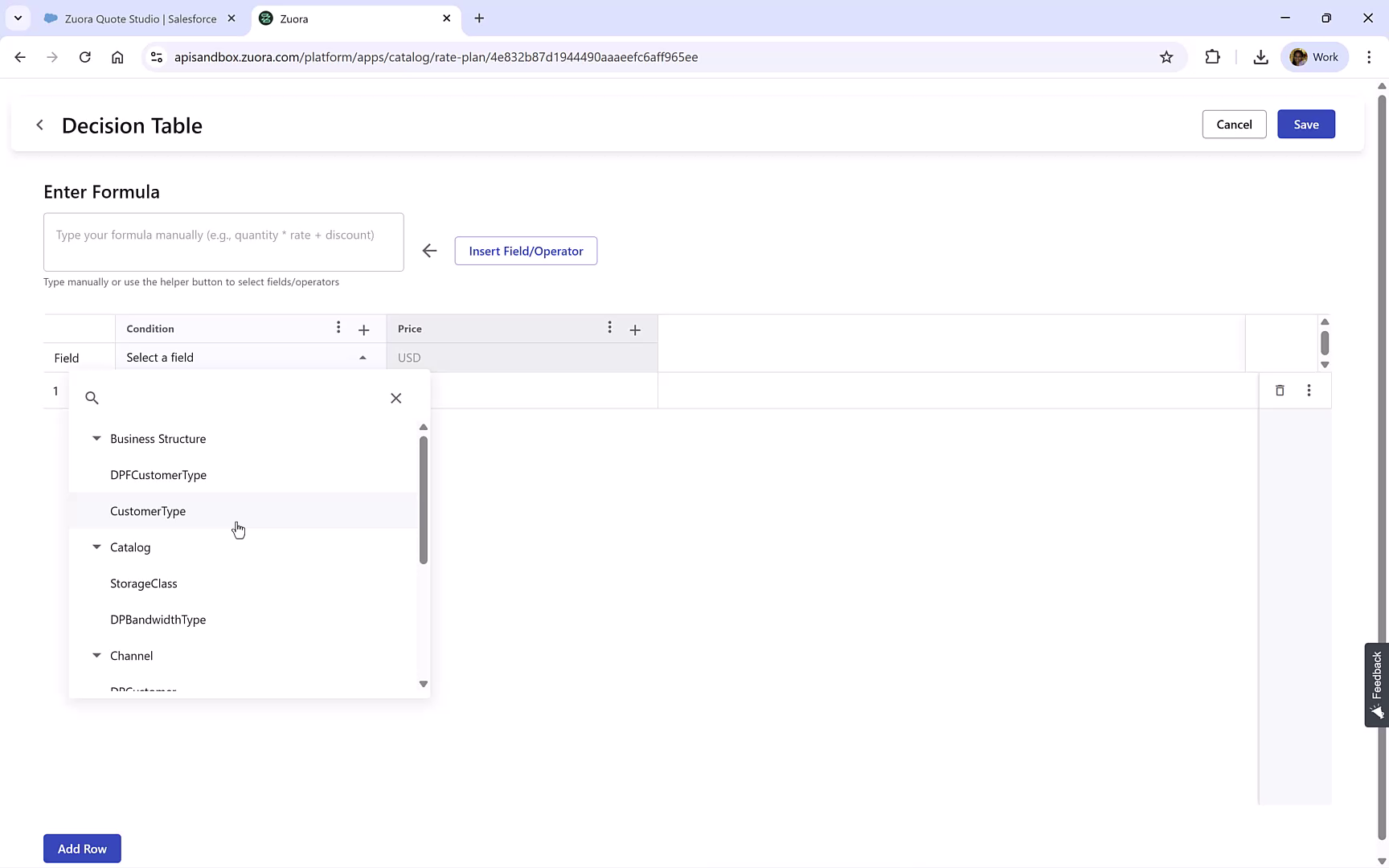Add a column with the plus icon beside Price
1389x868 pixels.
(635, 330)
